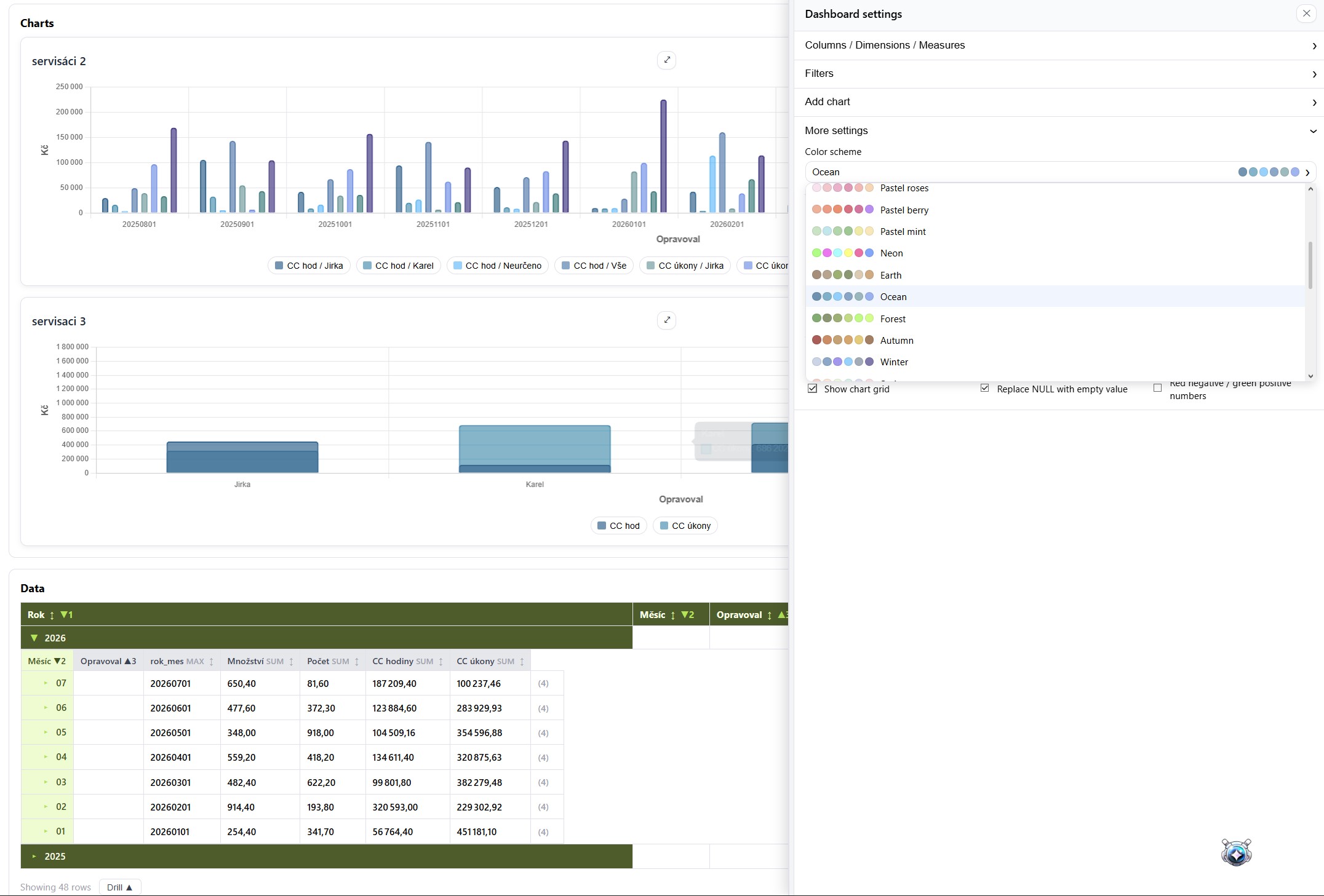
Task: Collapse the 2026 year group row
Action: click(x=34, y=638)
